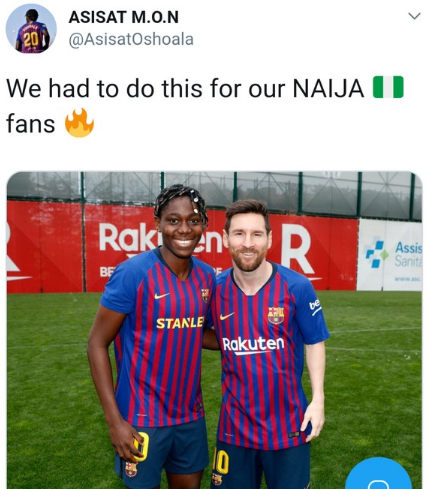Click the large white R on red banner
The width and height of the screenshot is (430, 489).
click(x=297, y=249)
